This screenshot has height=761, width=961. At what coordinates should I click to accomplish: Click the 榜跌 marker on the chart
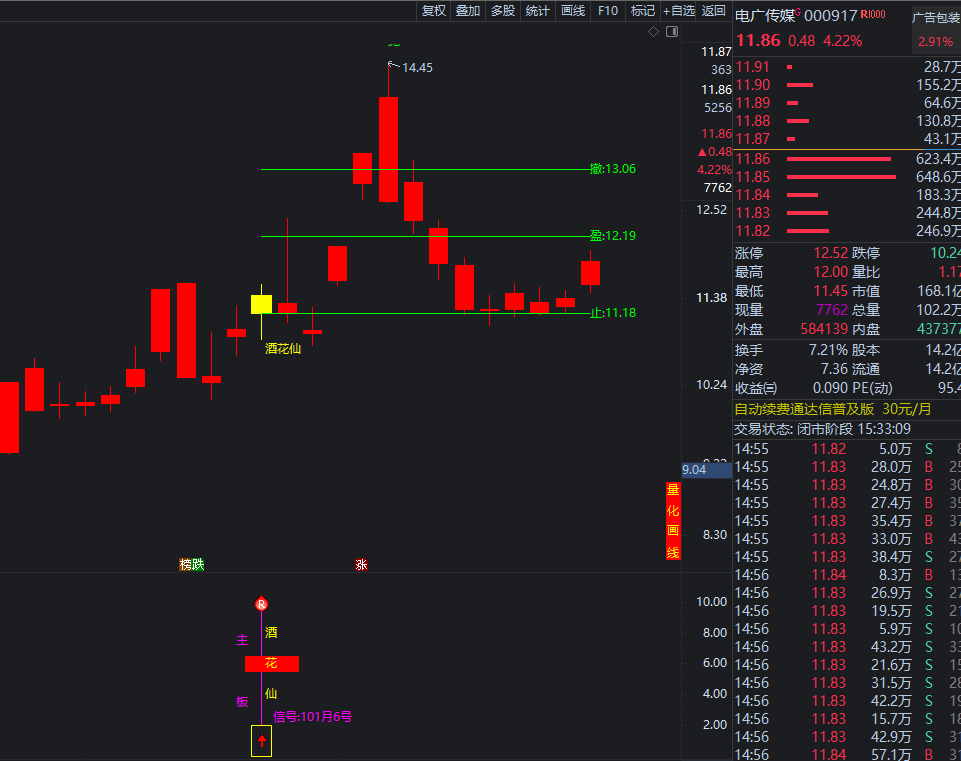point(191,564)
